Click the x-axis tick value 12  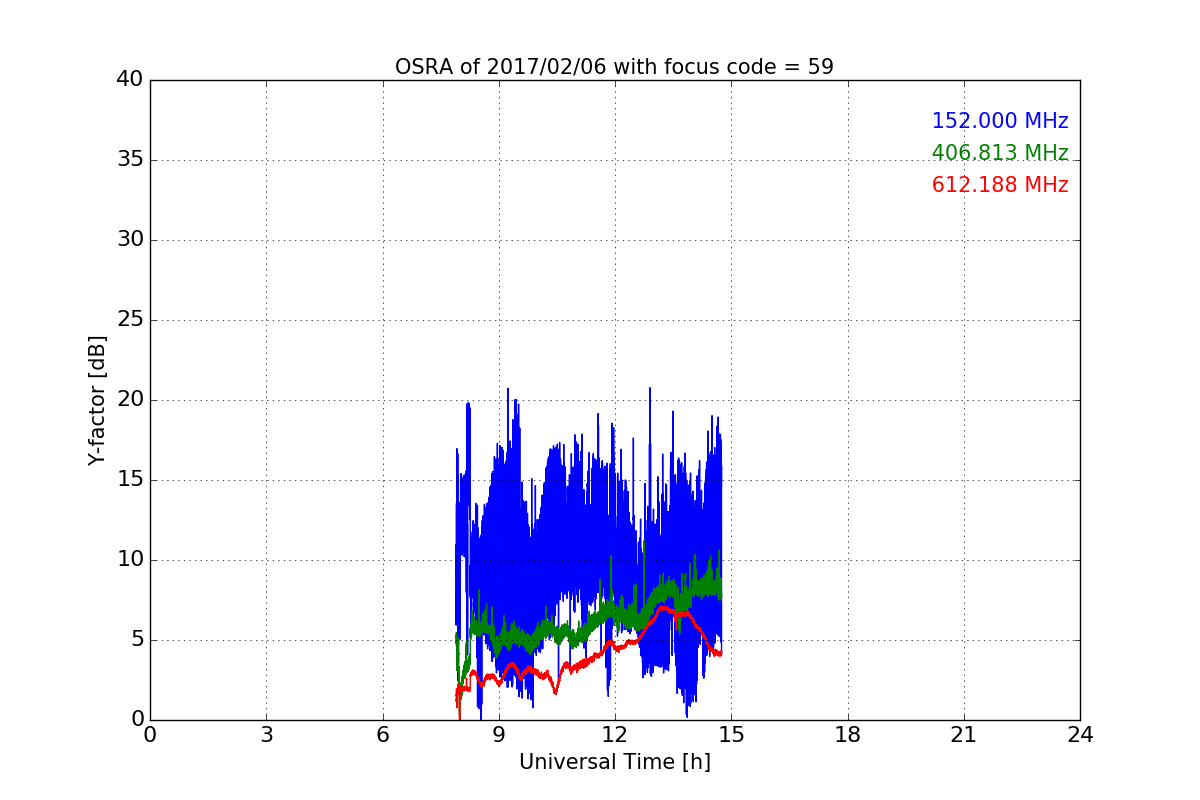tap(615, 735)
